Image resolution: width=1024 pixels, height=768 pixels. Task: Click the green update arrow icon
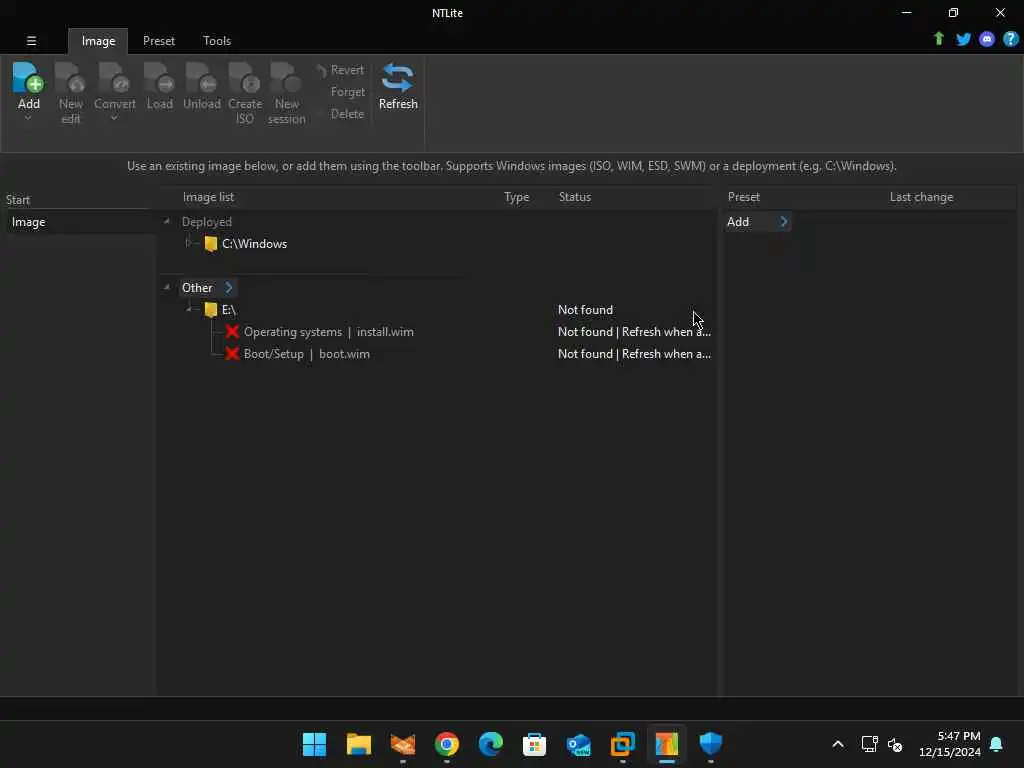coord(938,39)
